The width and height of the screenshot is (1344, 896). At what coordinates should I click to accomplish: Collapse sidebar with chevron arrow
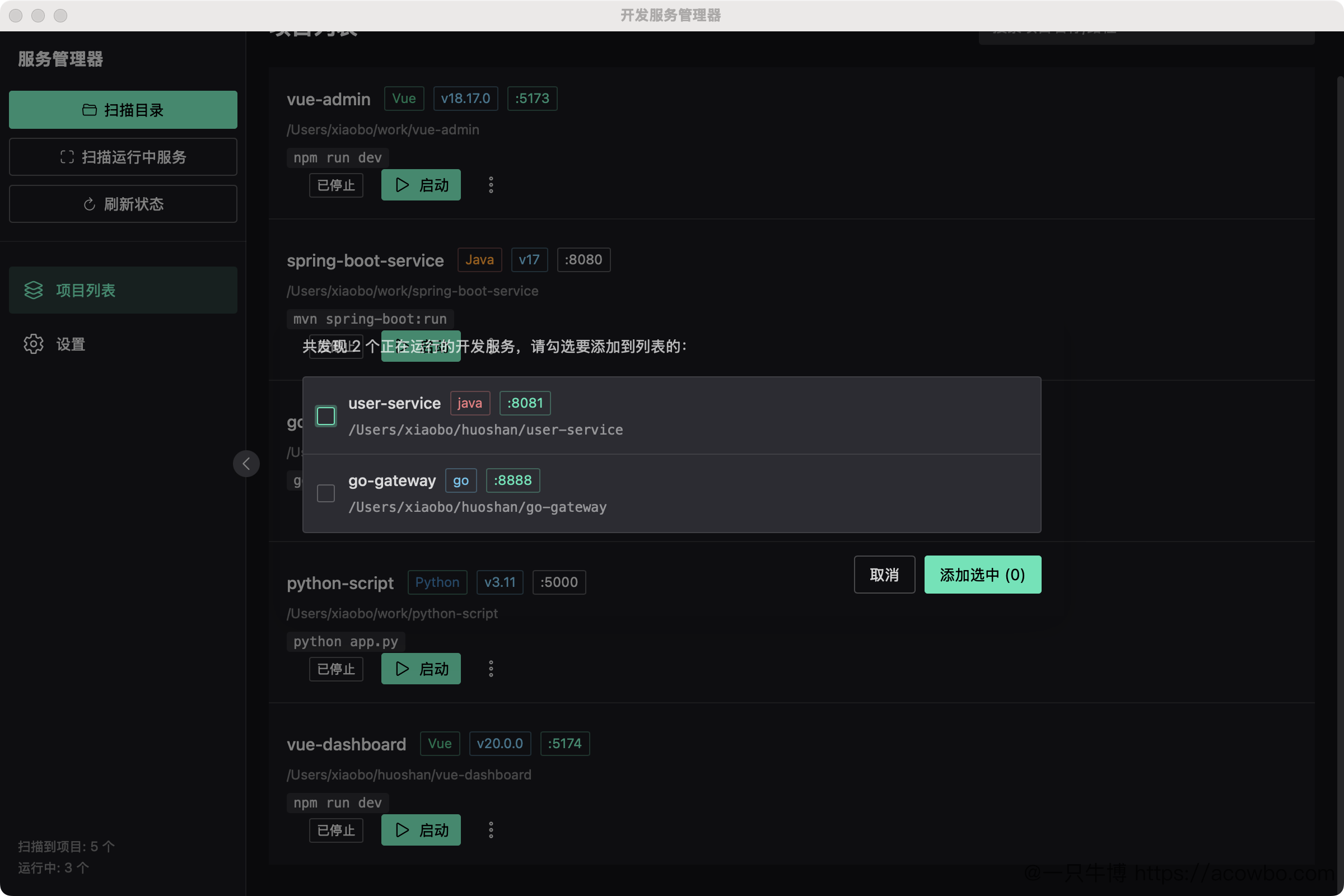coord(246,464)
